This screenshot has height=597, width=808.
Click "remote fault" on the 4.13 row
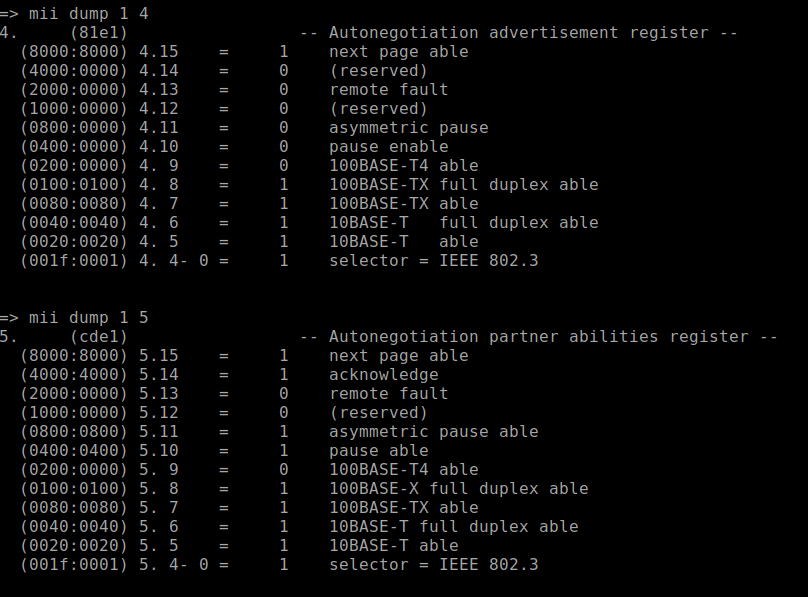click(388, 89)
